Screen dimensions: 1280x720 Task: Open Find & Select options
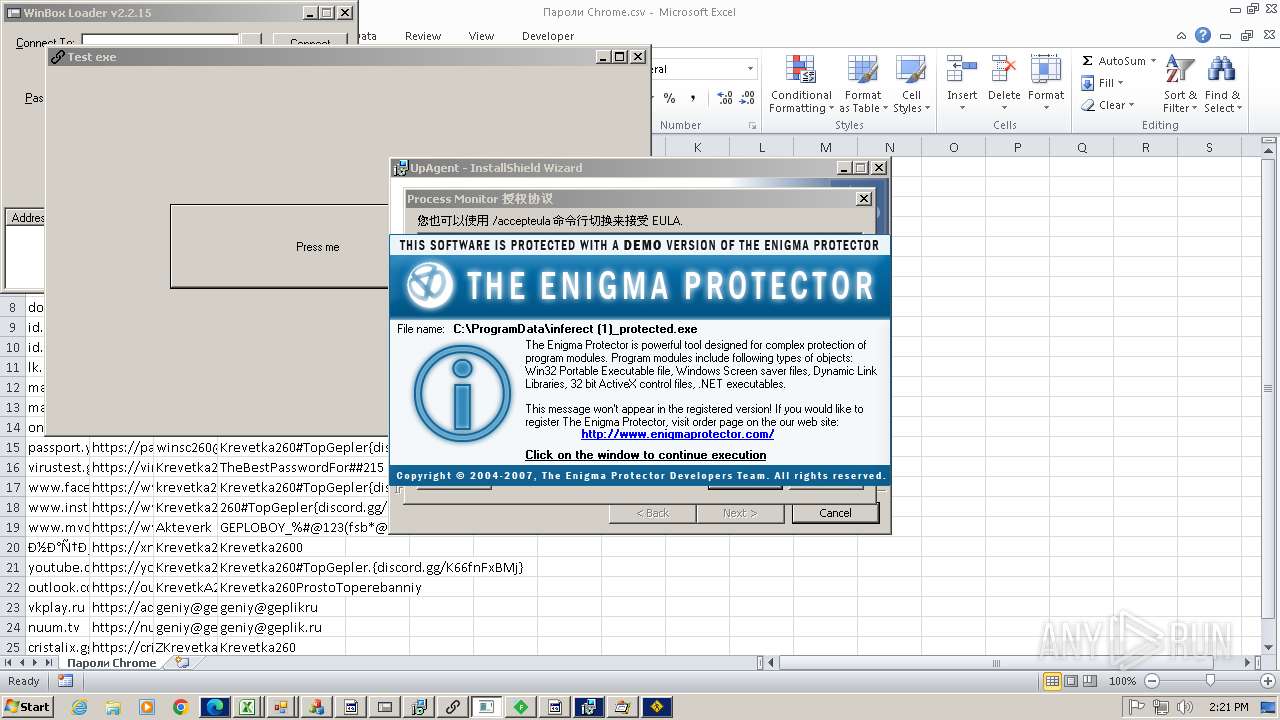pos(1221,85)
